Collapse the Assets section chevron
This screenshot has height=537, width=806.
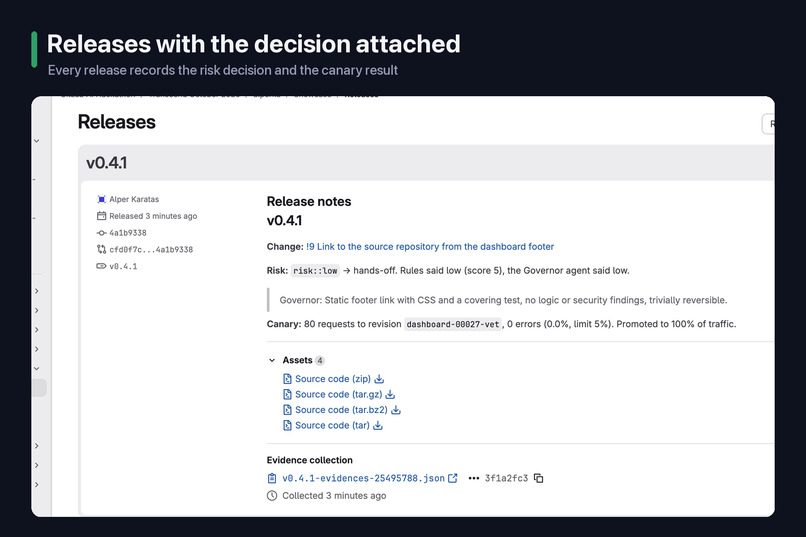pyautogui.click(x=272, y=360)
